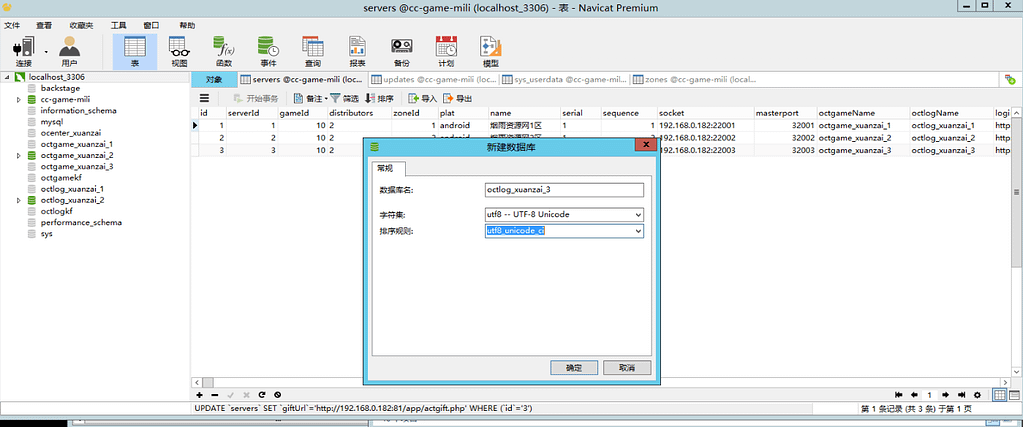The height and width of the screenshot is (427, 1023).
Task: Open the 排序规则 utf8_unicode_ci dropdown
Action: tap(637, 231)
